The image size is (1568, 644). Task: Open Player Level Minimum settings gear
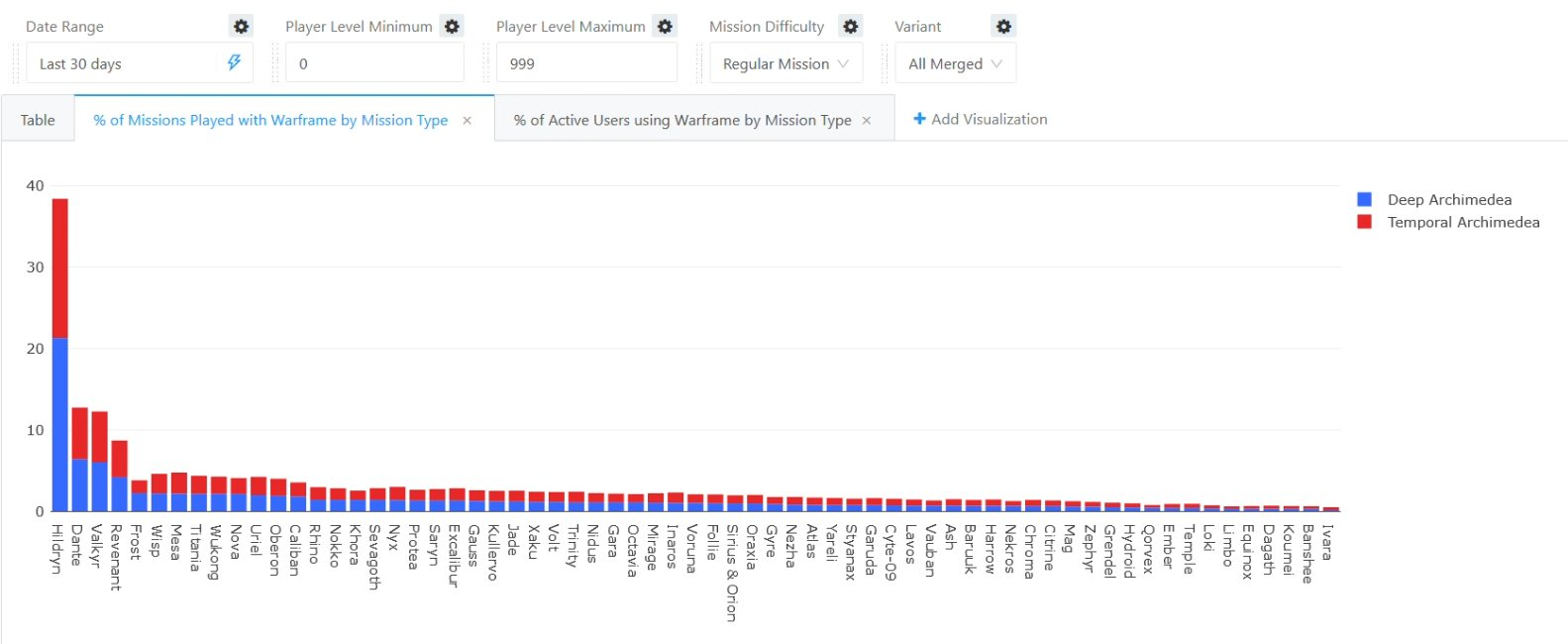(453, 27)
